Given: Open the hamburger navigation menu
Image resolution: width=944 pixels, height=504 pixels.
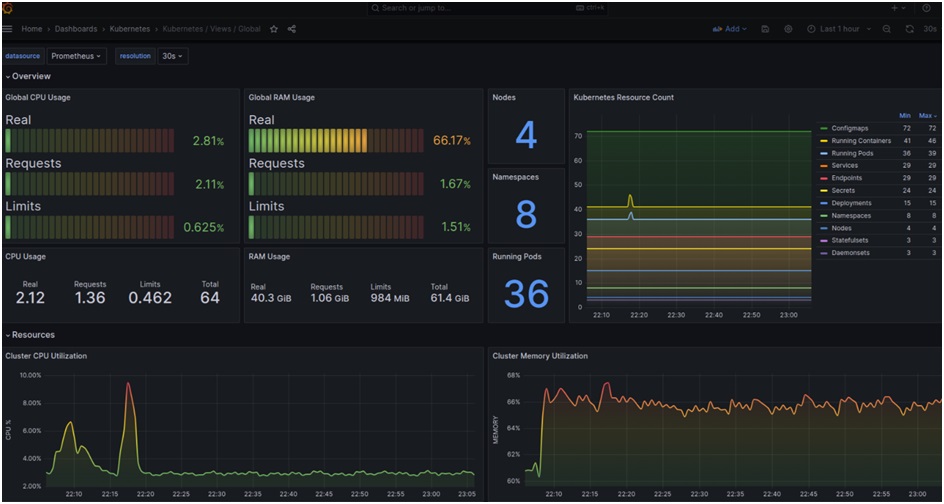Looking at the screenshot, I should (x=8, y=29).
